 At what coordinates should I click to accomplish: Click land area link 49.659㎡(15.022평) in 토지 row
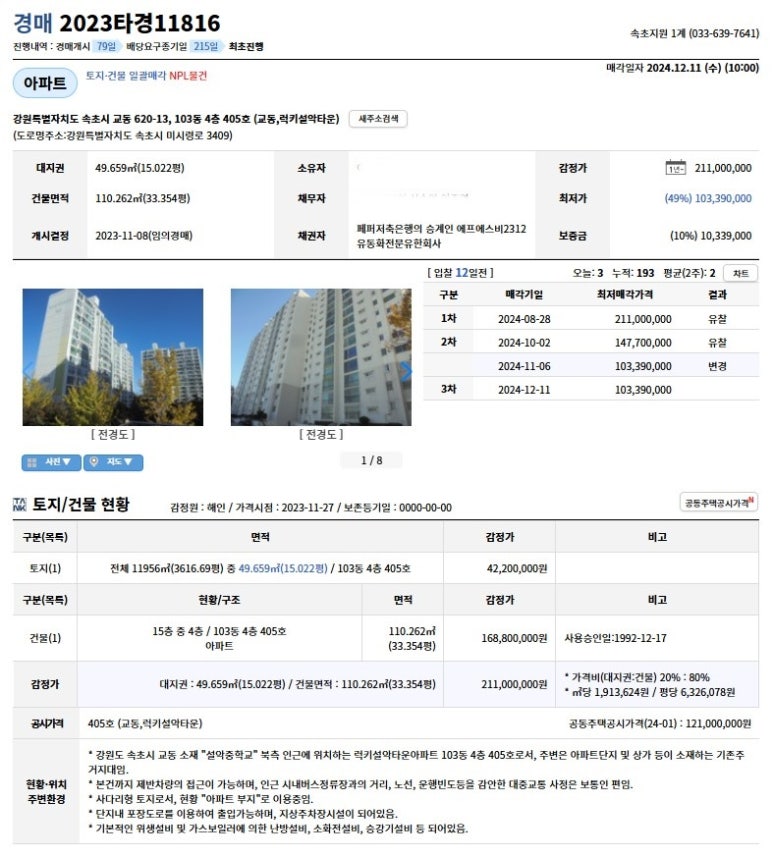pos(283,568)
